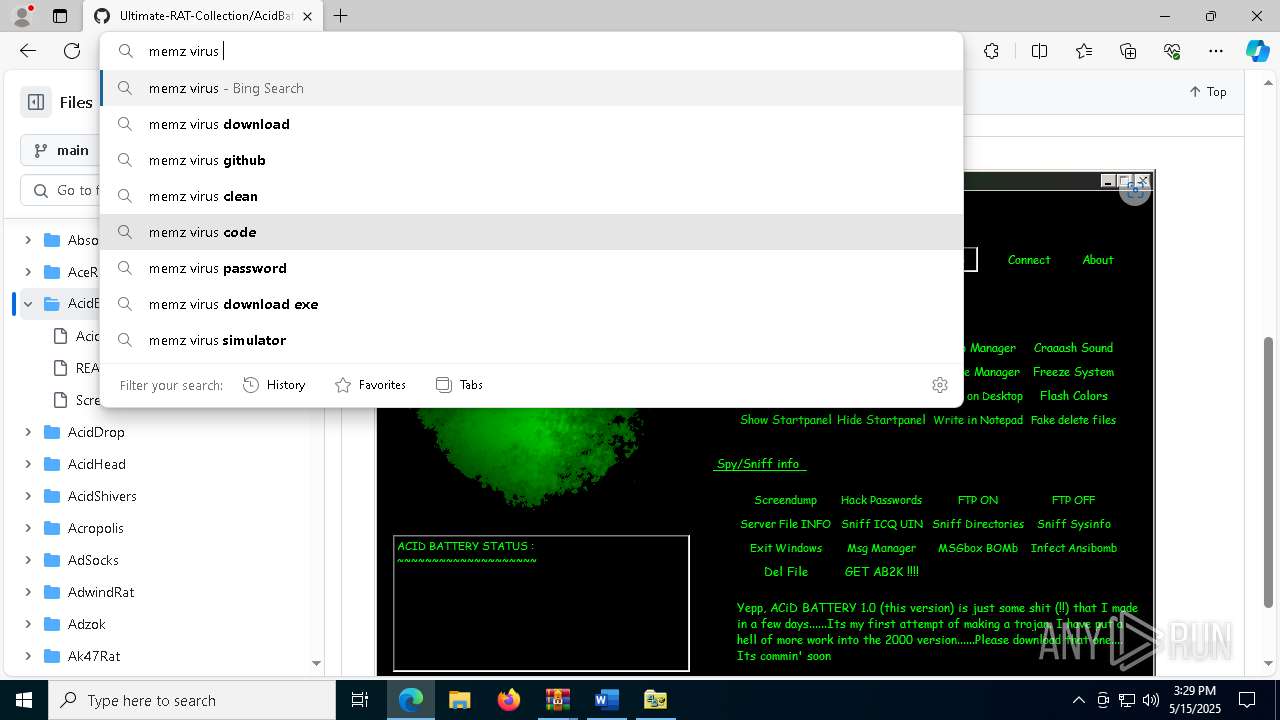Select 'memz virus - Bing Search' suggestion
The width and height of the screenshot is (1280, 720).
tap(531, 88)
